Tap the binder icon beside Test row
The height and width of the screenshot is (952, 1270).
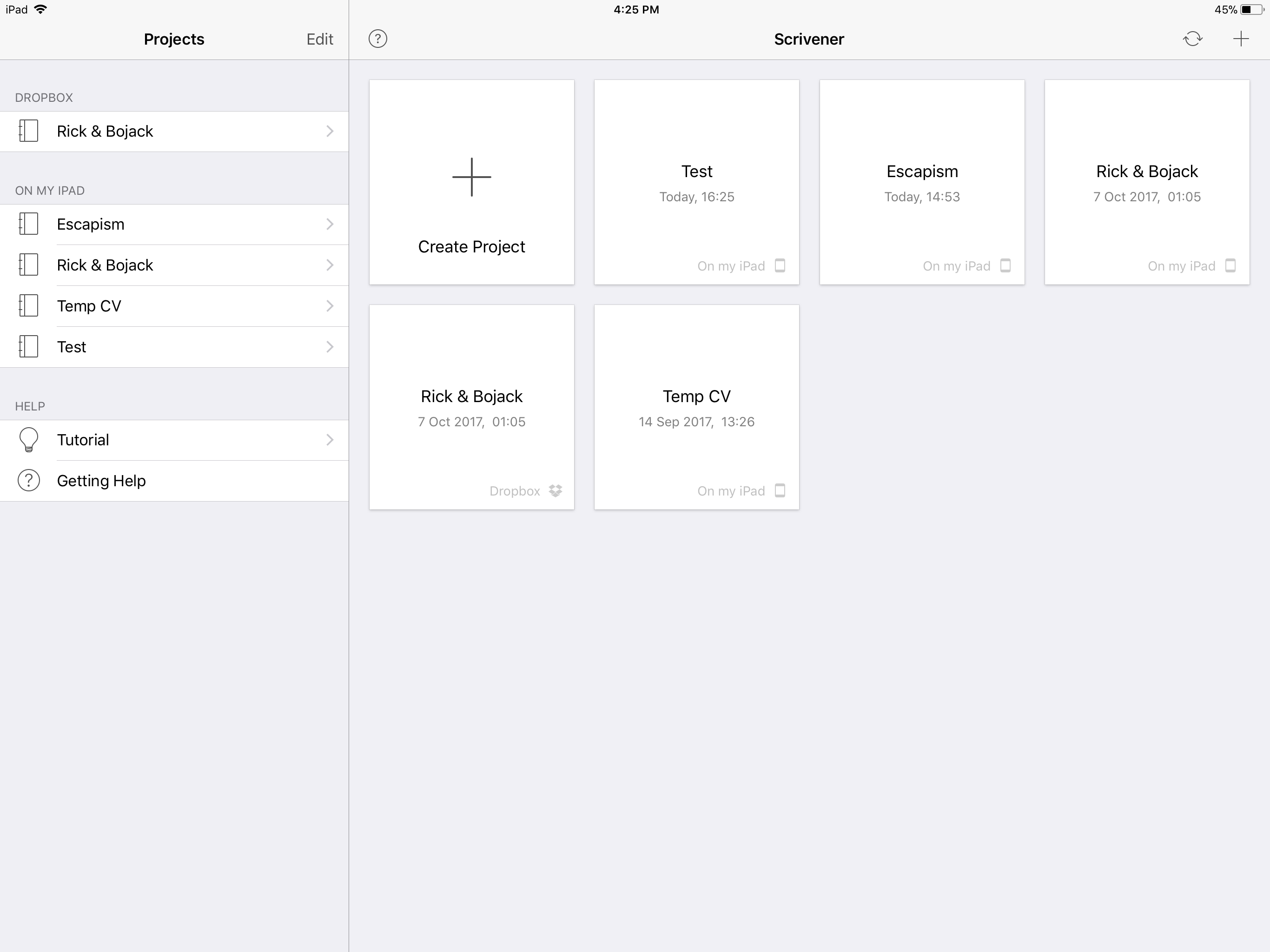28,347
